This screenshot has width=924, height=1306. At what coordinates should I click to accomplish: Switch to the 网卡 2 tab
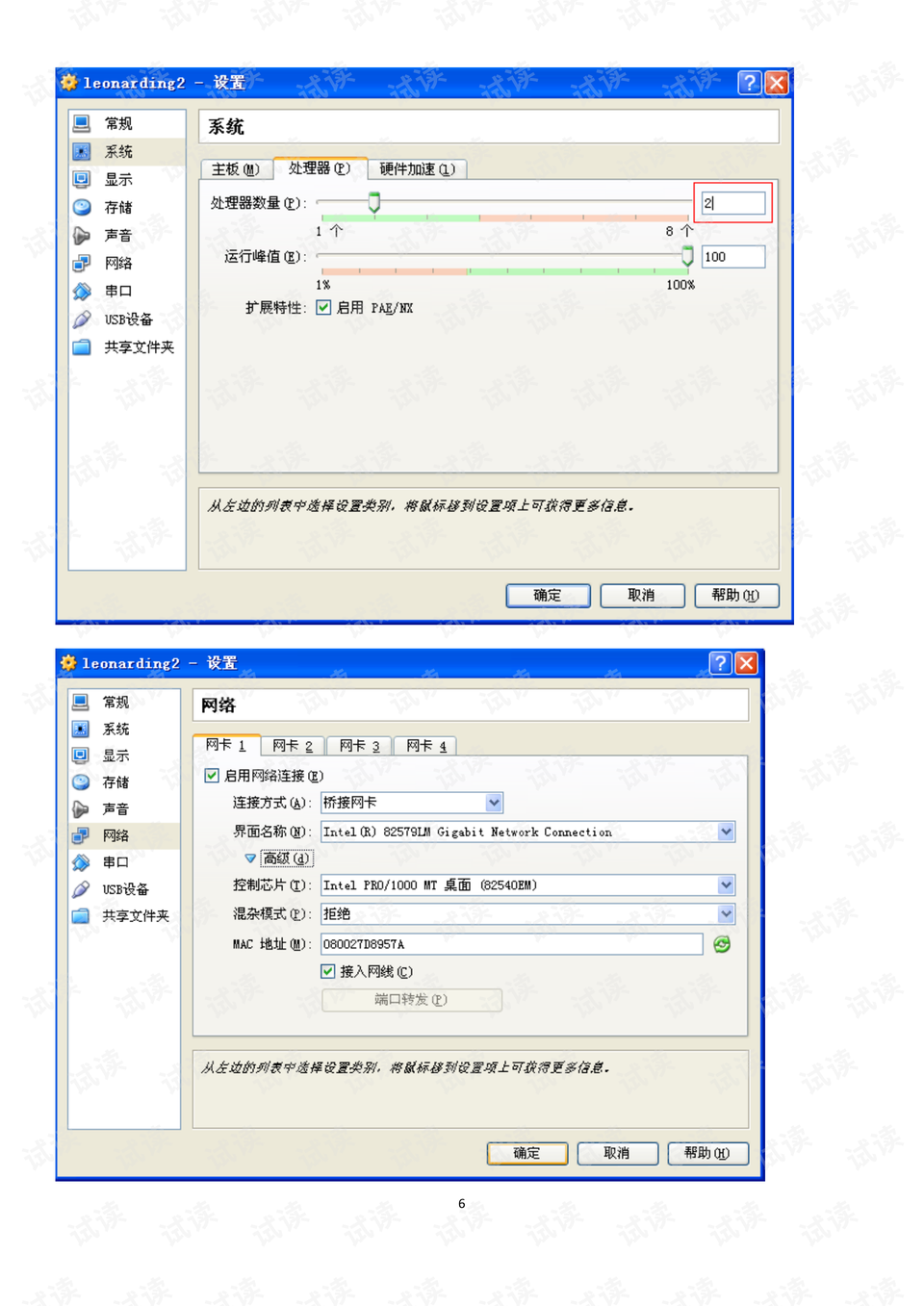(x=293, y=746)
